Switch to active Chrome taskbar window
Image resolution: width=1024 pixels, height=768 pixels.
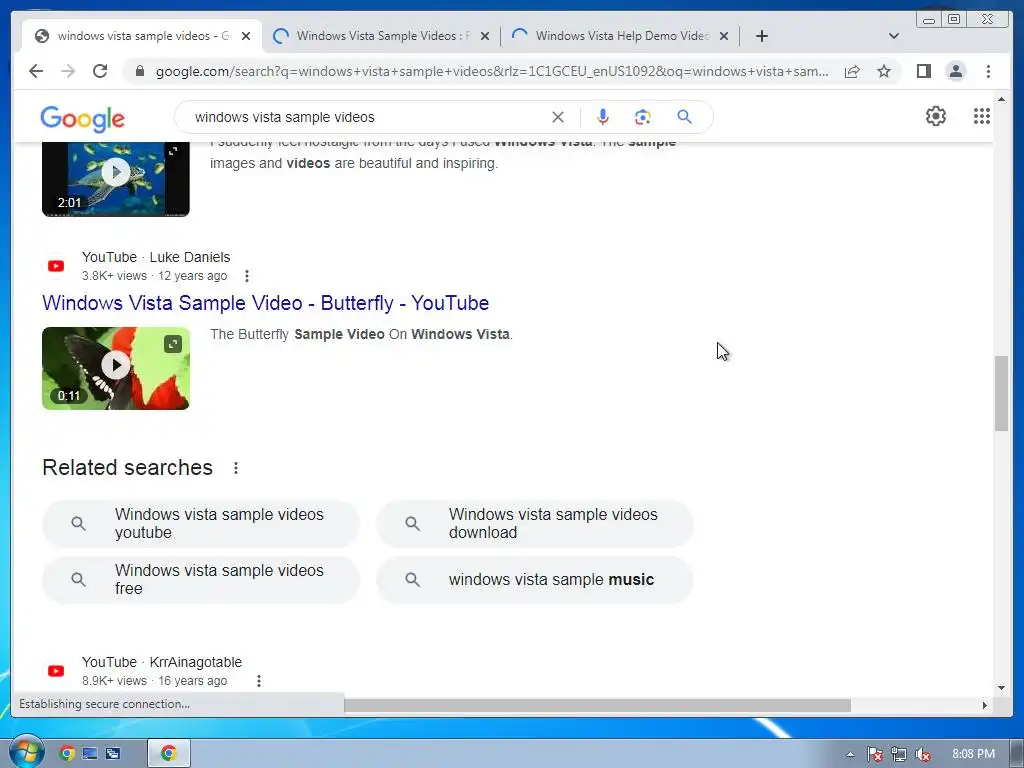click(168, 754)
